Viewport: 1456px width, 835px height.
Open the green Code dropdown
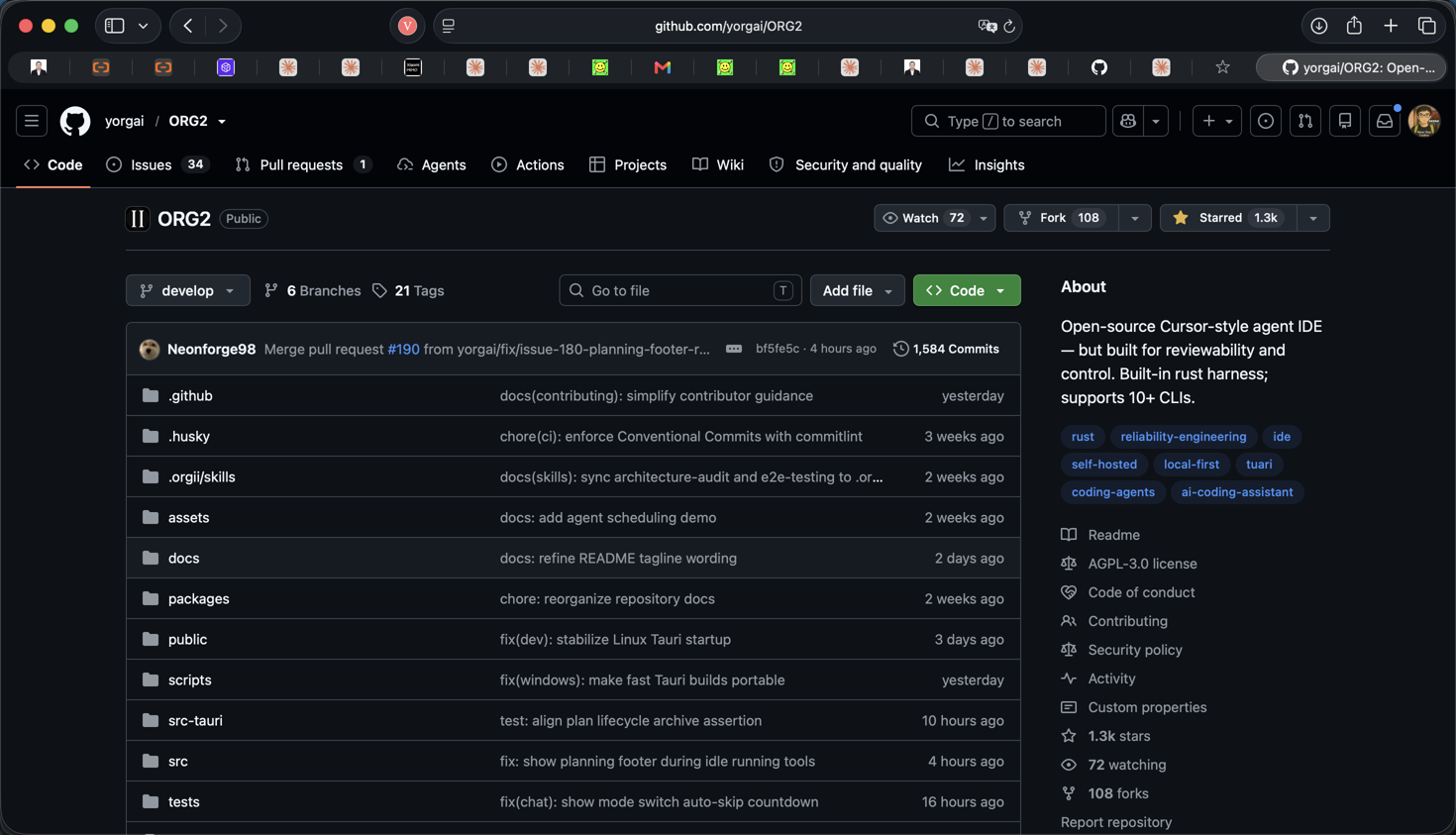[x=967, y=290]
